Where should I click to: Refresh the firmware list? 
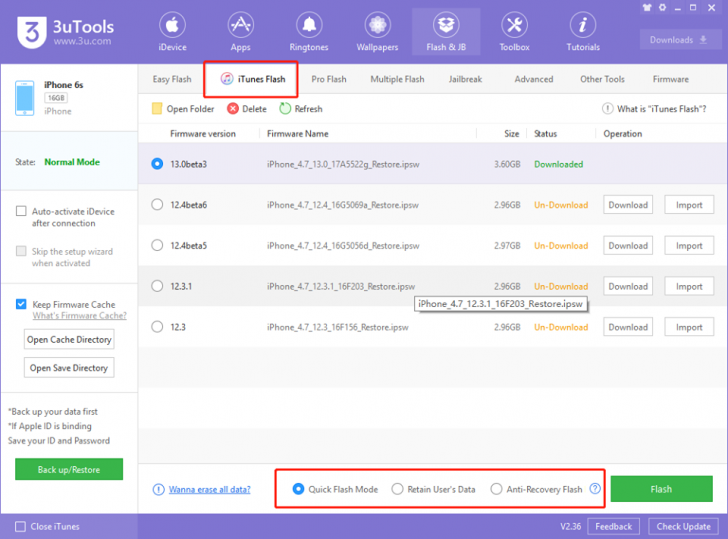coord(301,109)
